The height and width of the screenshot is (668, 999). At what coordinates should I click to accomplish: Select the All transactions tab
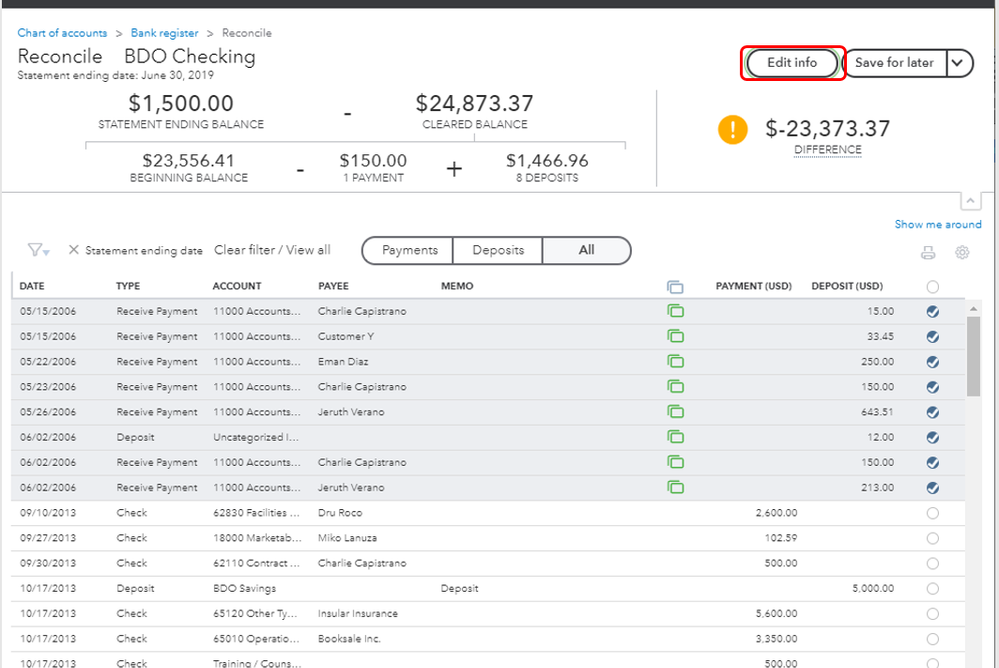(x=587, y=250)
